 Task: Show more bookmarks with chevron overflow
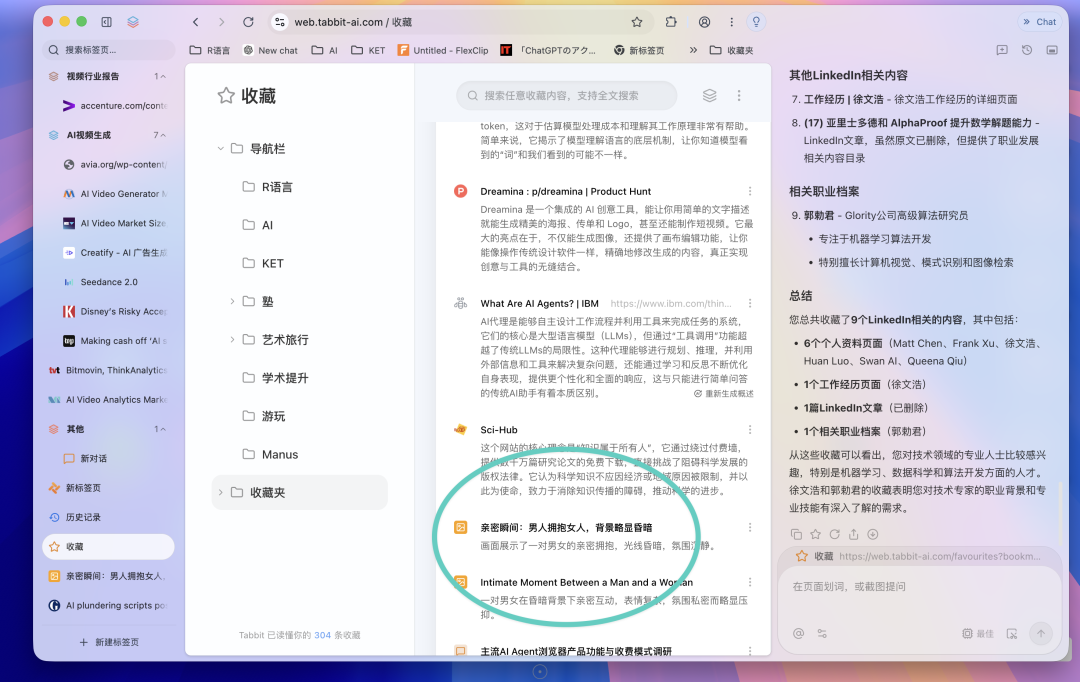[693, 50]
